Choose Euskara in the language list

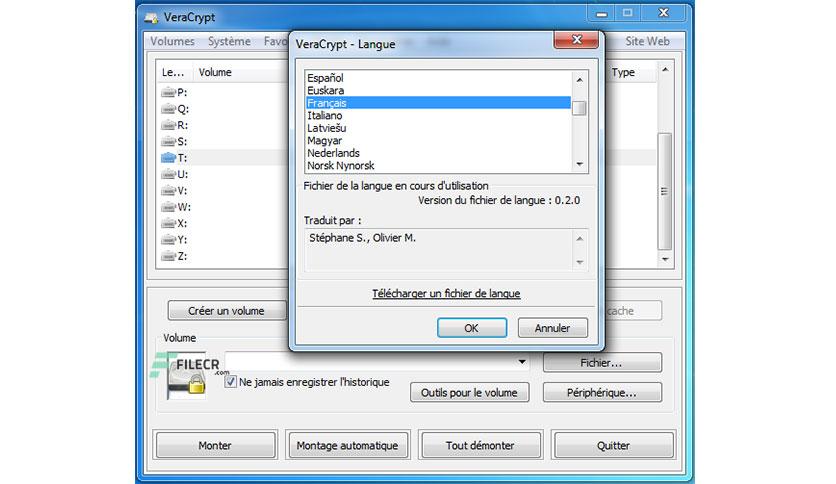[x=438, y=91]
